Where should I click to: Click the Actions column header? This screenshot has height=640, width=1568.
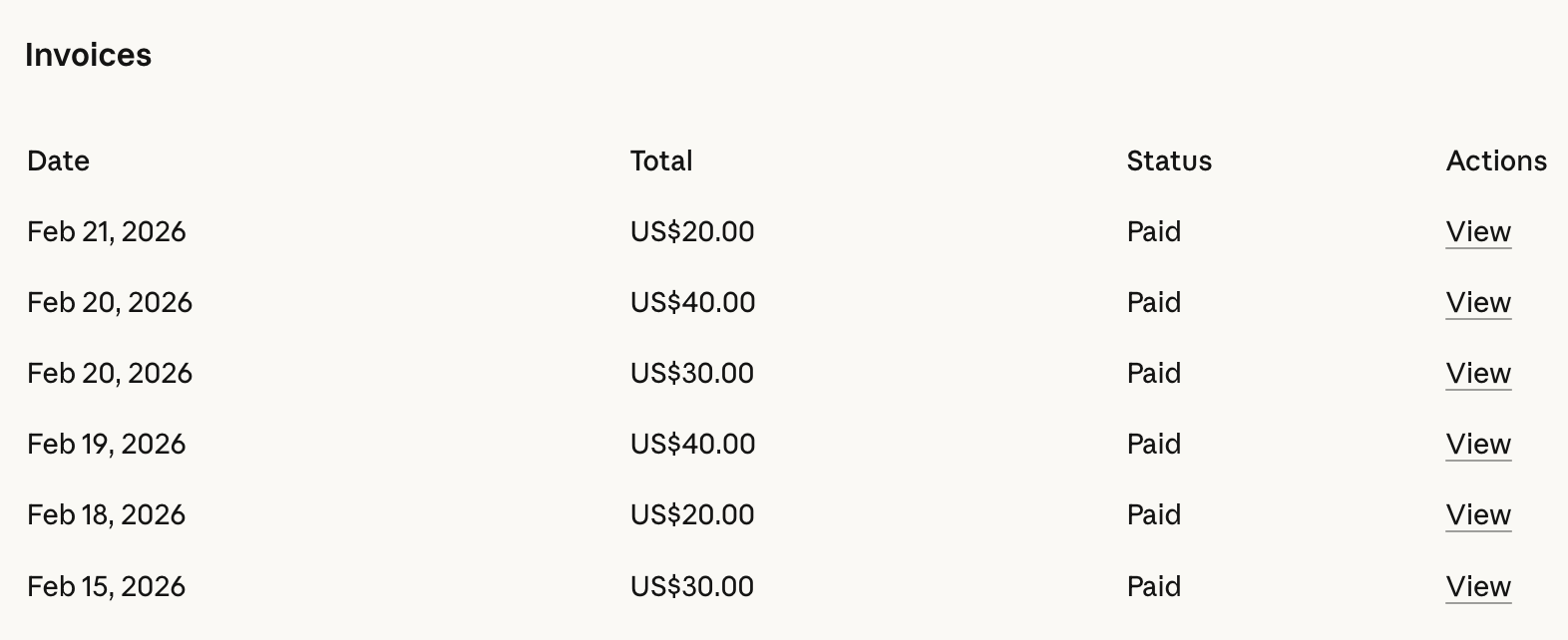1496,160
